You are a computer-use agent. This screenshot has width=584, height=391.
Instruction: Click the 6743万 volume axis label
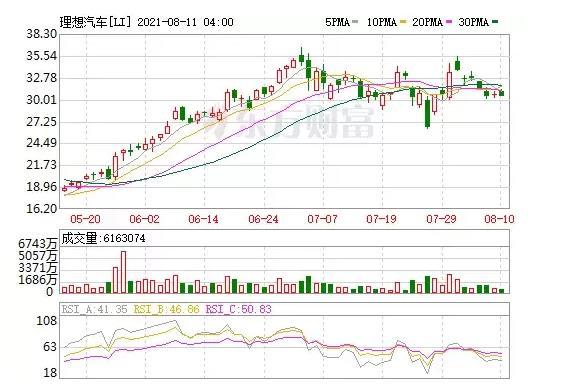tap(38, 244)
